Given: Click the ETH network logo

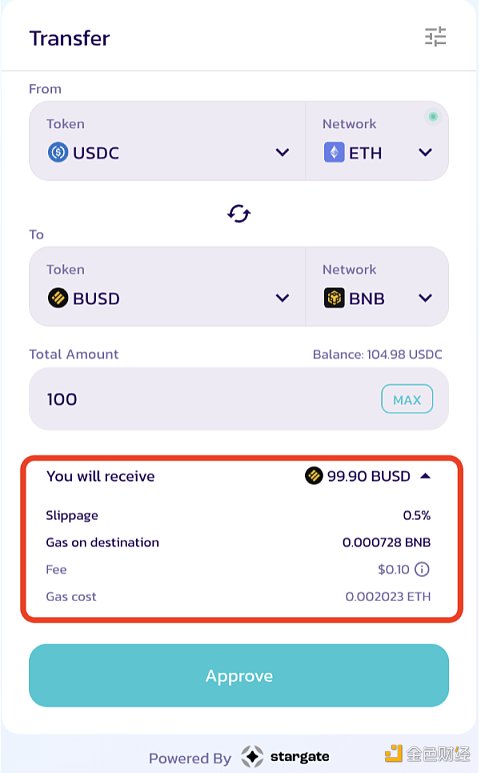Looking at the screenshot, I should click(334, 152).
